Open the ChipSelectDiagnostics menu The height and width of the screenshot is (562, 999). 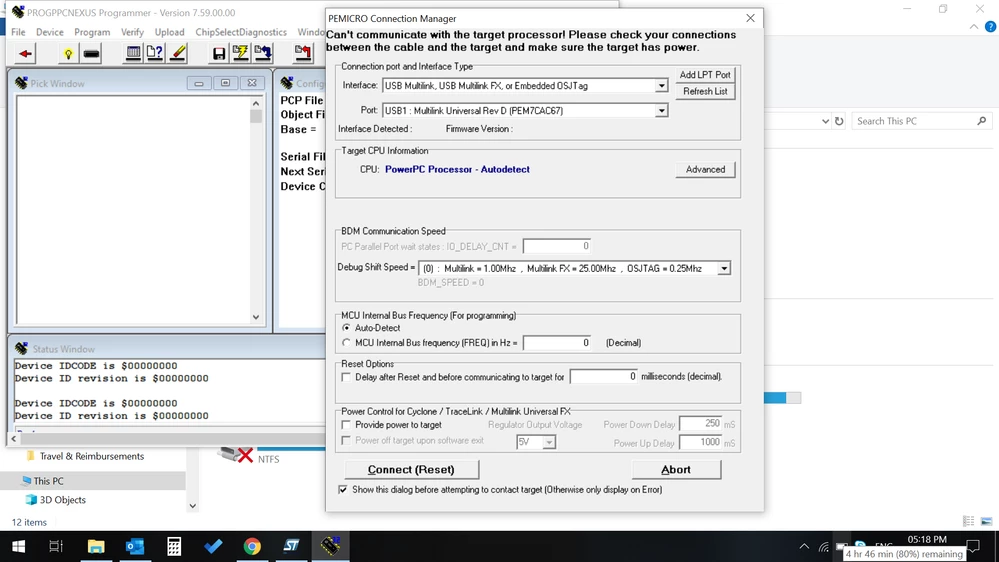pyautogui.click(x=241, y=32)
